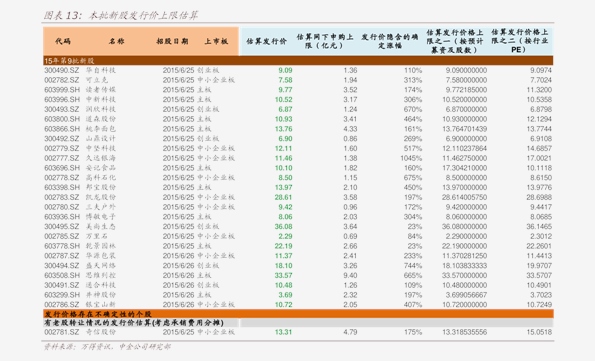Click stock code 002779.SZ
The image size is (595, 361).
click(61, 148)
